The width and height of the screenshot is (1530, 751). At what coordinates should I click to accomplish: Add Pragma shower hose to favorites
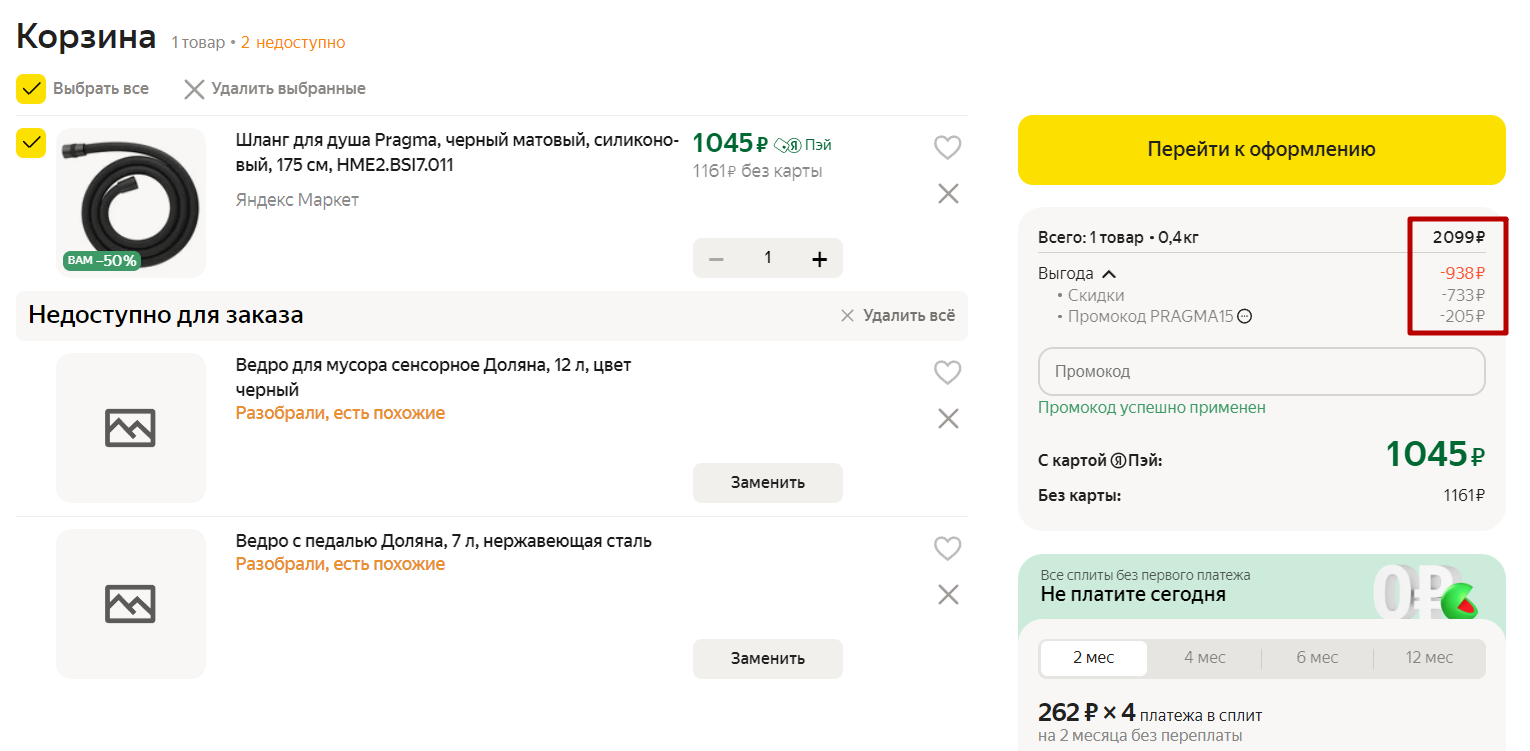tap(946, 147)
